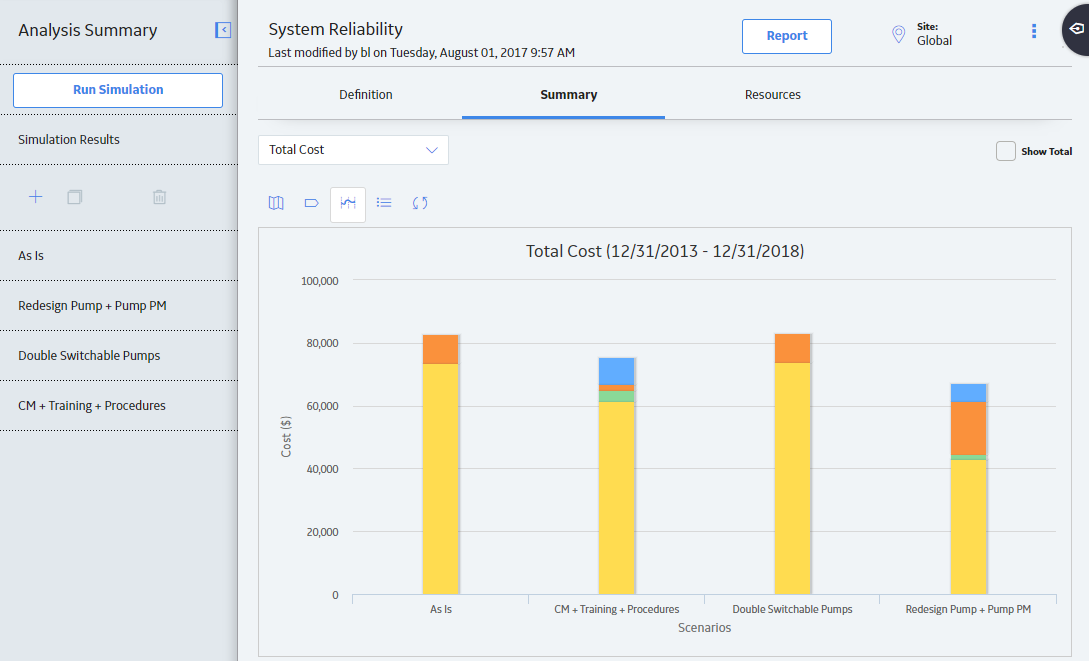This screenshot has width=1089, height=661.
Task: Click the 100,000 y-axis value
Action: tap(319, 281)
